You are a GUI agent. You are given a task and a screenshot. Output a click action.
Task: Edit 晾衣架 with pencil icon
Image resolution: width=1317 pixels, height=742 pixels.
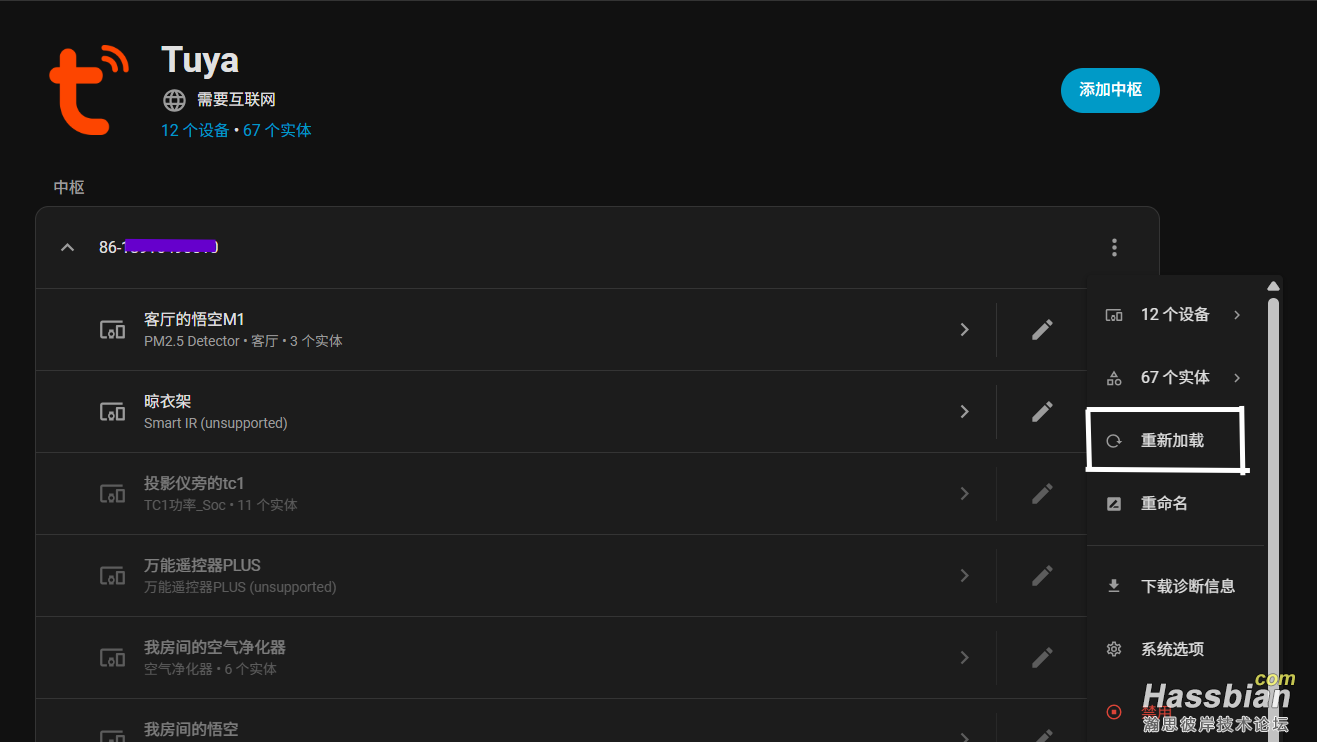pos(1042,411)
